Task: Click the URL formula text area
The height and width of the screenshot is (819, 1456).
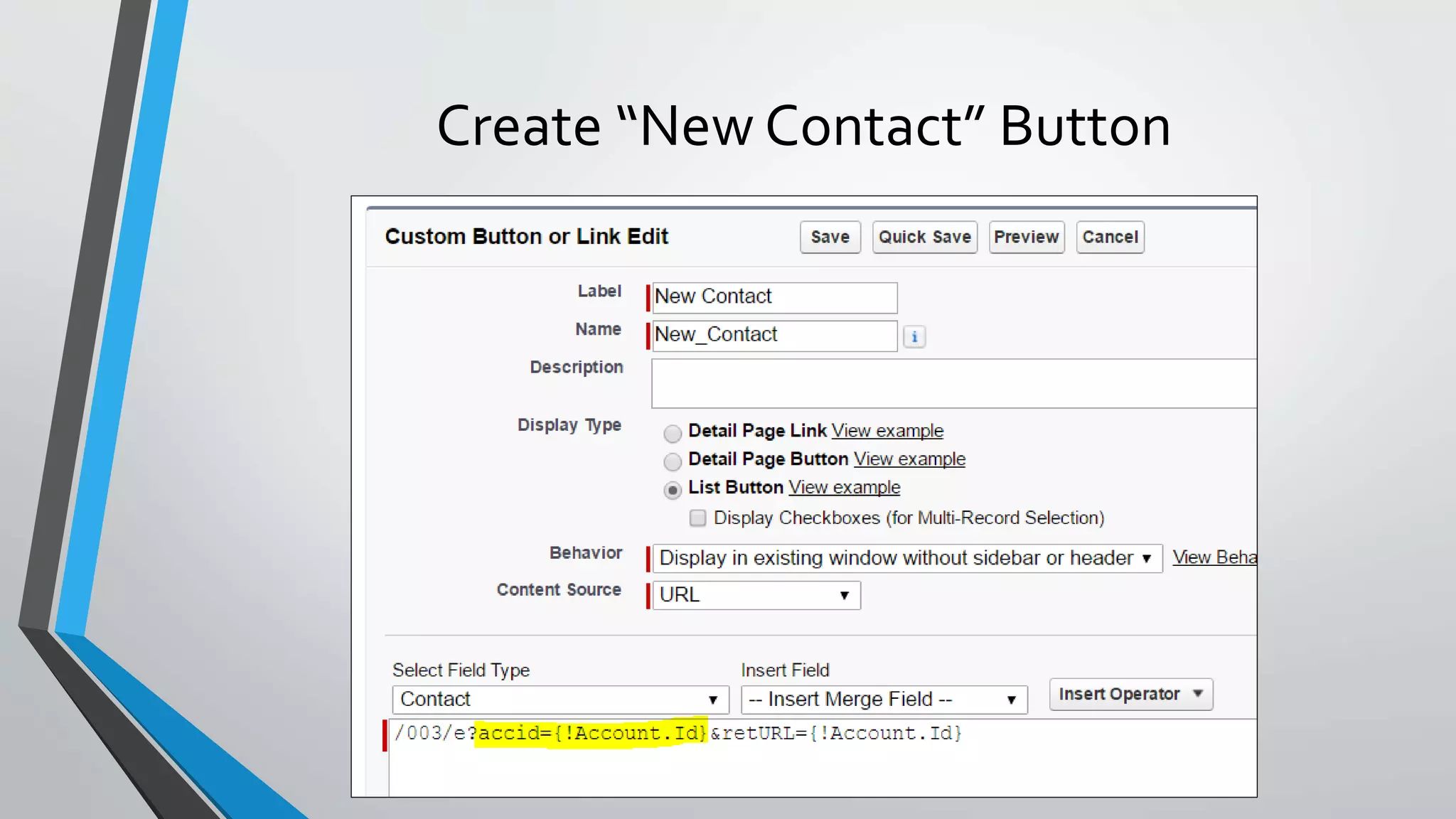Action: coord(823,758)
